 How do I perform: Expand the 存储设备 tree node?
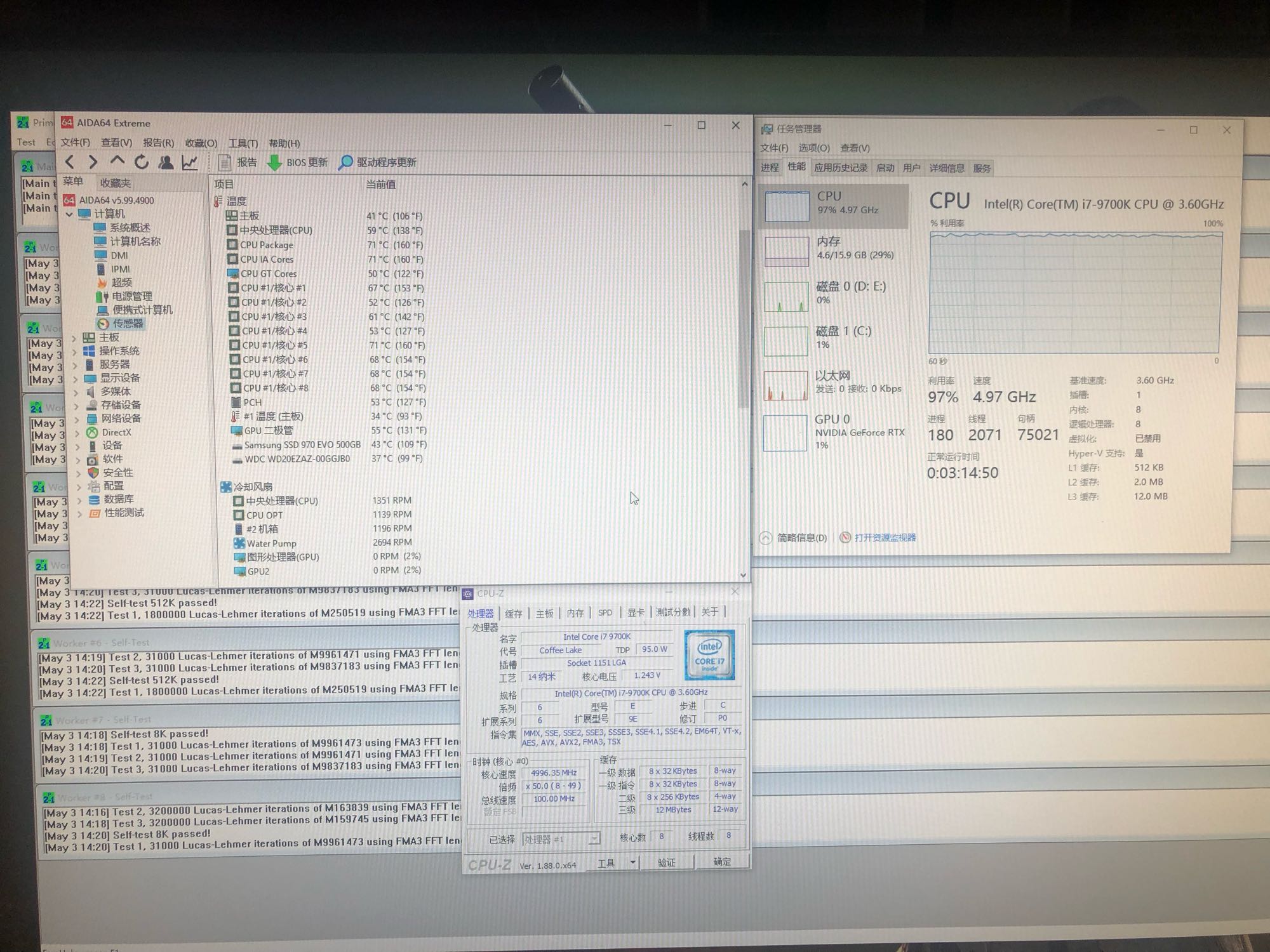point(77,406)
